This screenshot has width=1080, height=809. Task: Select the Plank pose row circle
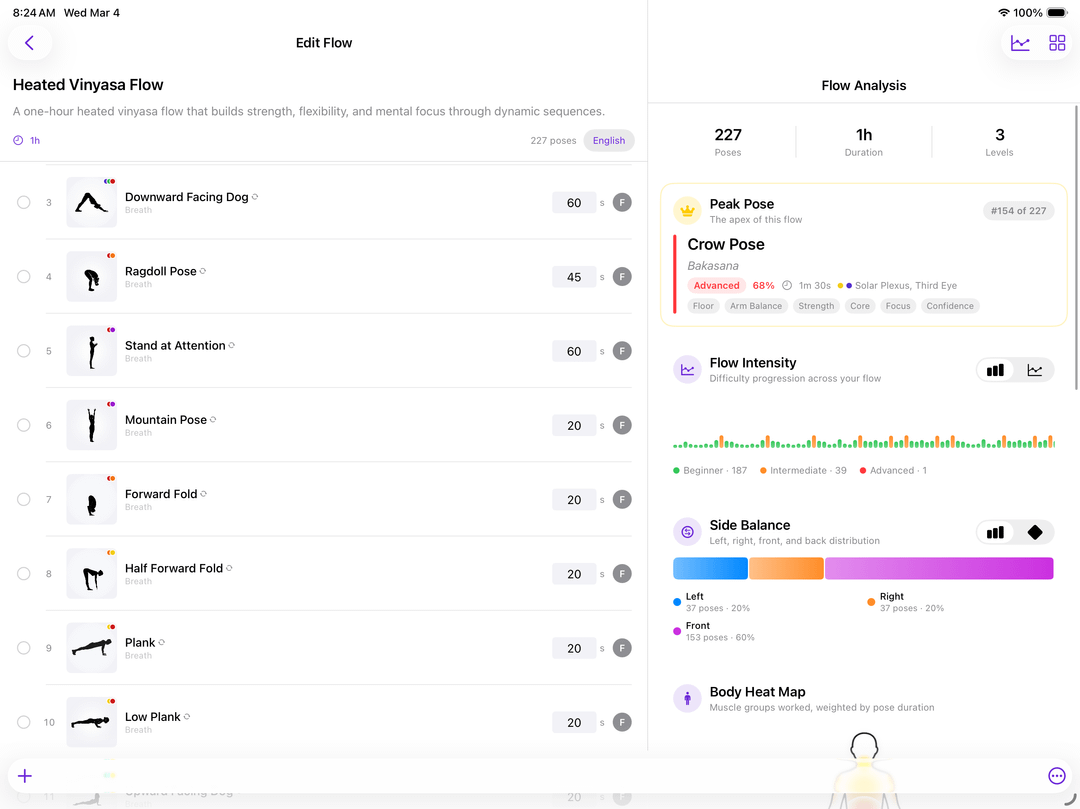click(24, 648)
